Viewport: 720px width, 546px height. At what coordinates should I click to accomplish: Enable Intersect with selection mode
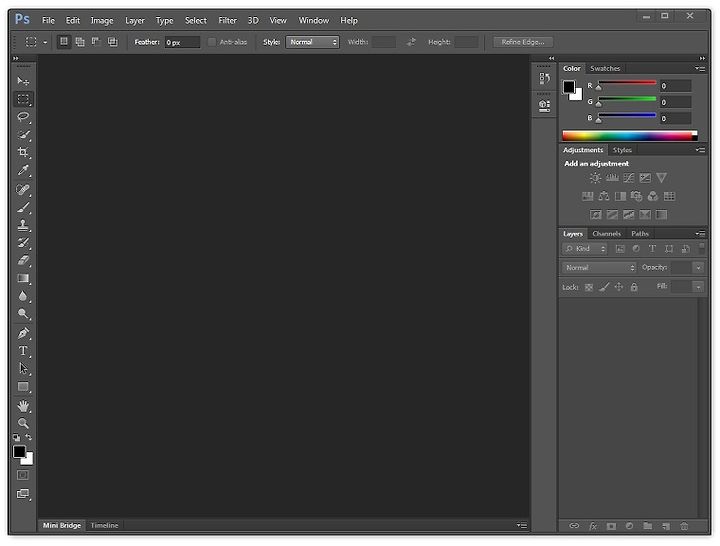[x=112, y=42]
